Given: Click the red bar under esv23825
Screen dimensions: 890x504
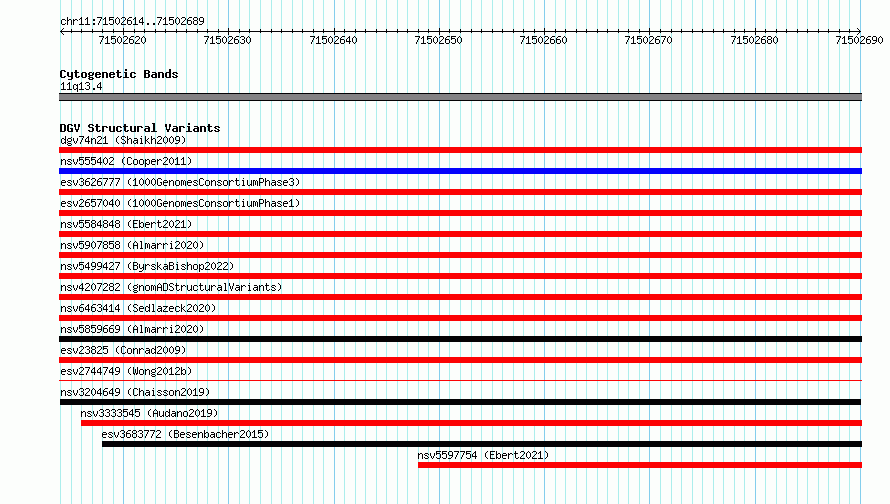Looking at the screenshot, I should [460, 360].
